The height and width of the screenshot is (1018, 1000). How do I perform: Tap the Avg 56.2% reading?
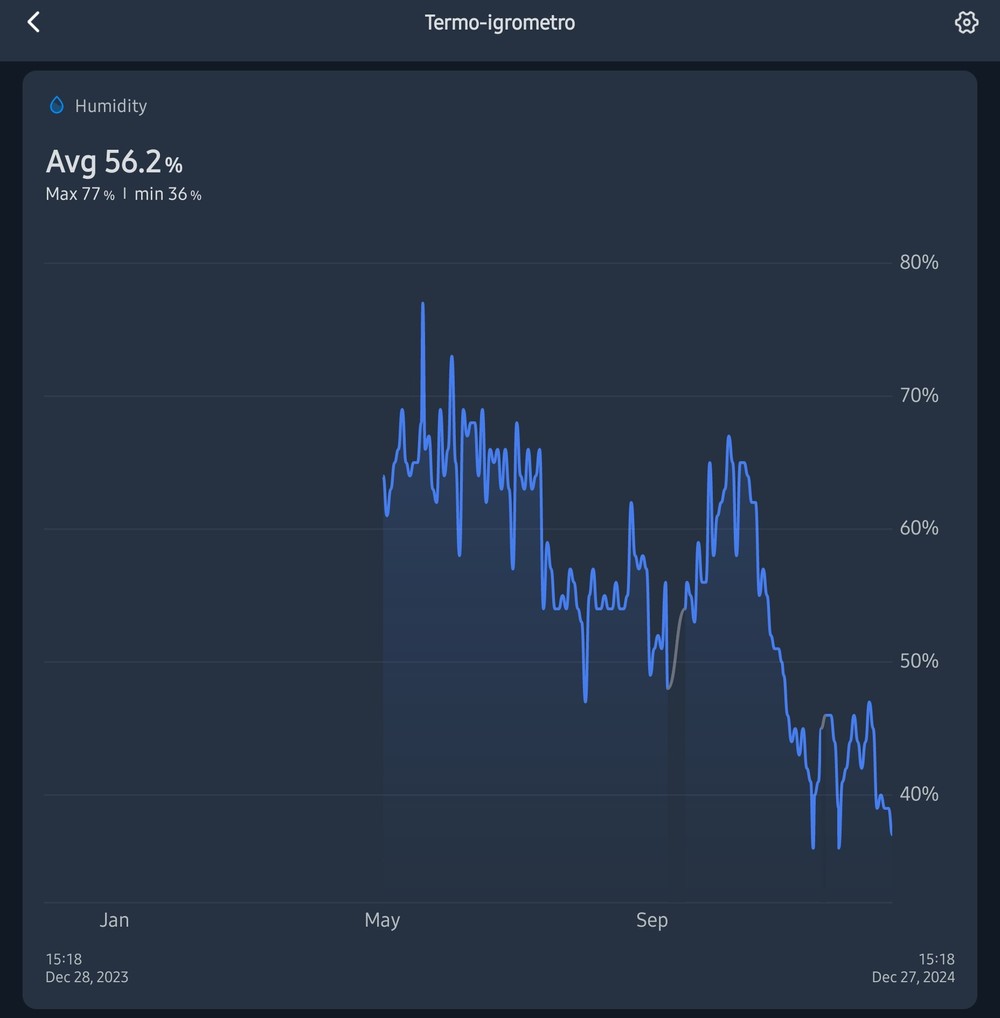click(114, 162)
